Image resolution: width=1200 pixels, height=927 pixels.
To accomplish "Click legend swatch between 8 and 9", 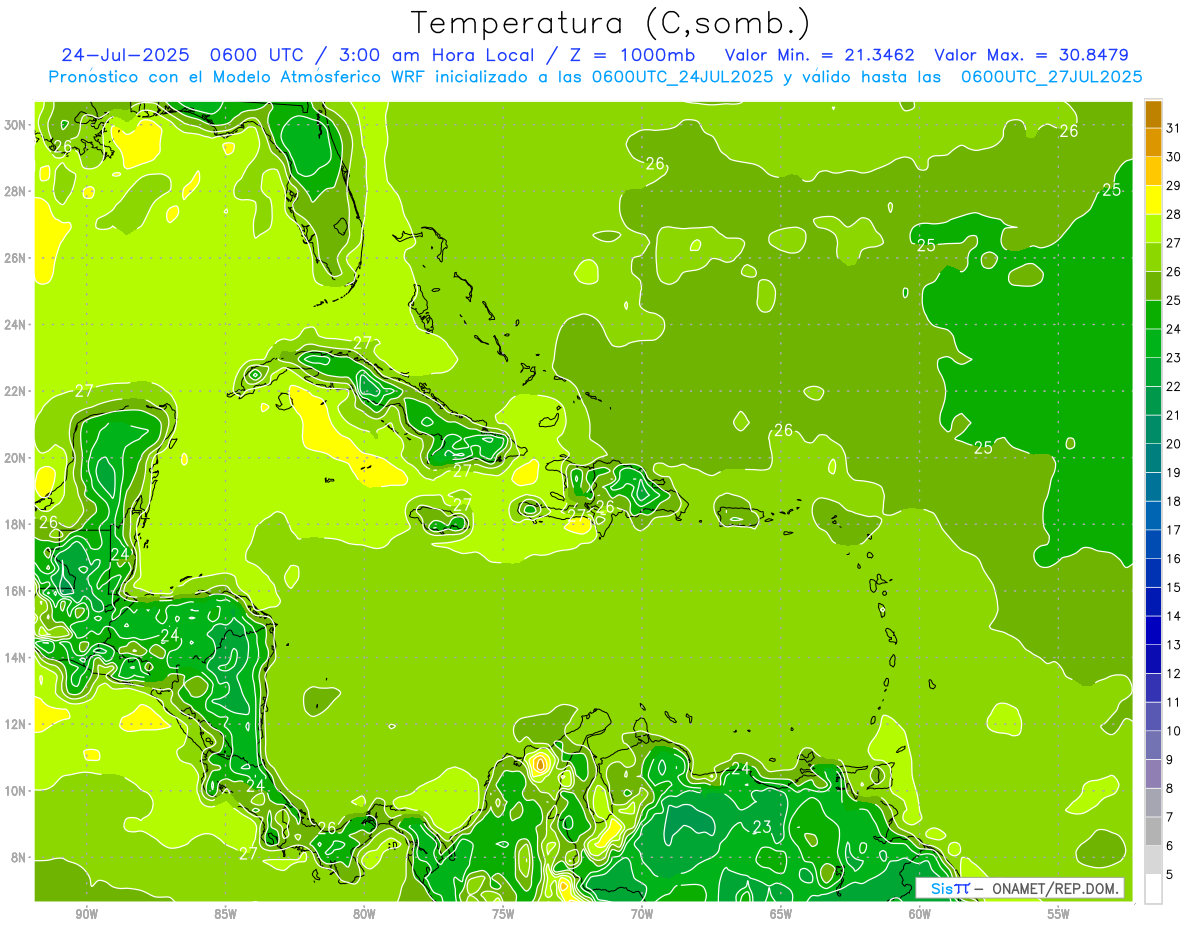I will click(1153, 774).
